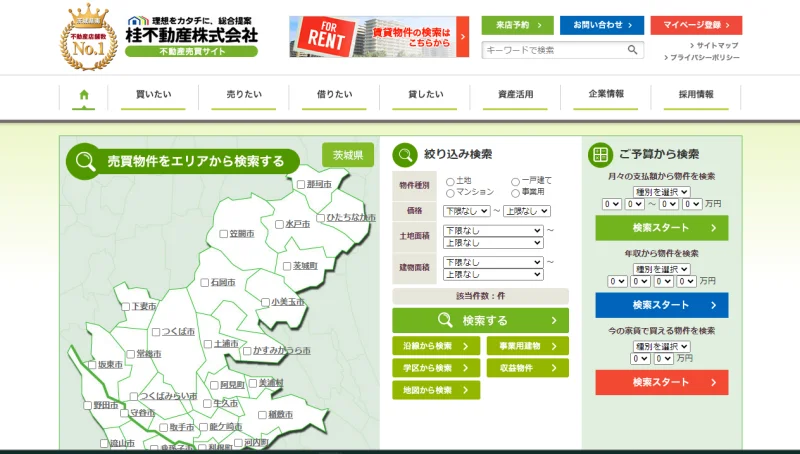The width and height of the screenshot is (800, 454).
Task: Click the つくばみらい市 map link
Action: 169,396
